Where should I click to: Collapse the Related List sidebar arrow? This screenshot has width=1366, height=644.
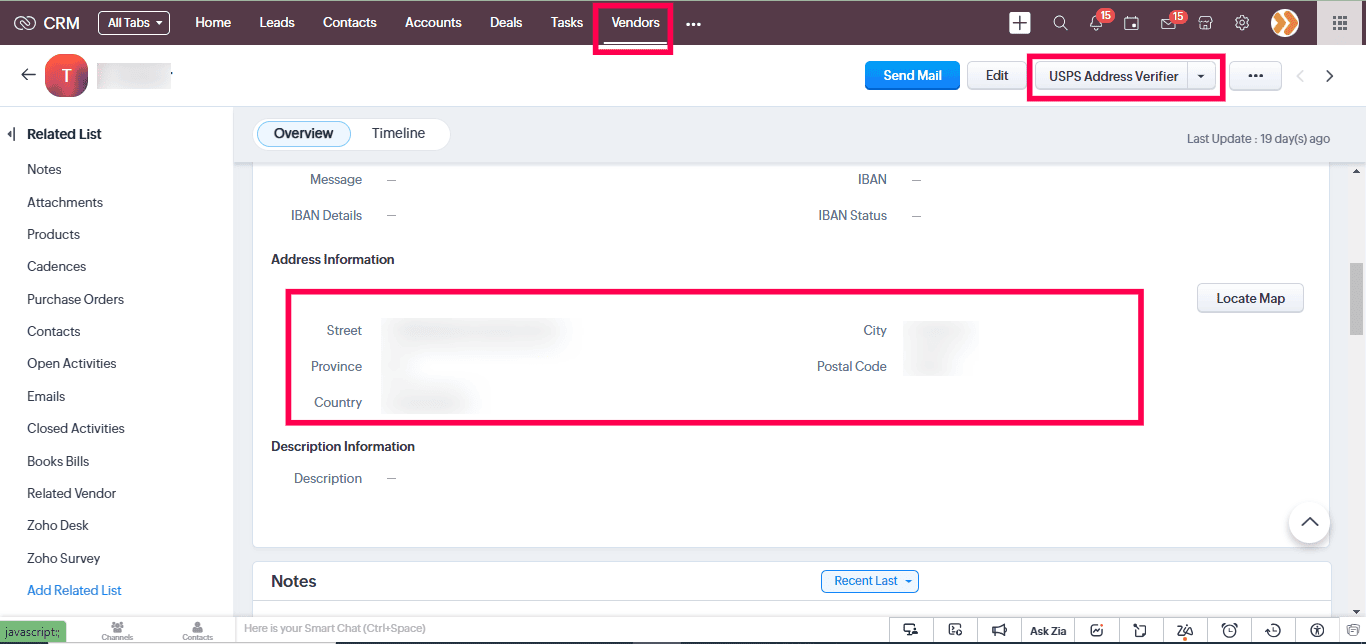click(11, 134)
